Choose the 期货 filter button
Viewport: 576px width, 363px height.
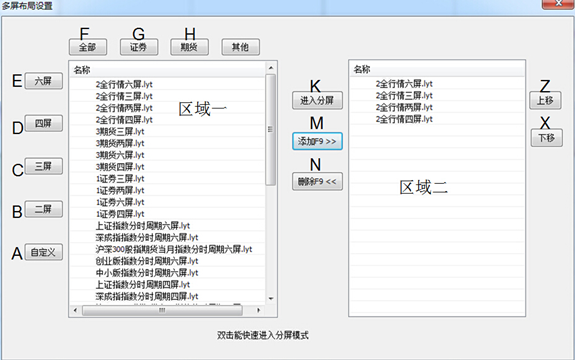(190, 47)
